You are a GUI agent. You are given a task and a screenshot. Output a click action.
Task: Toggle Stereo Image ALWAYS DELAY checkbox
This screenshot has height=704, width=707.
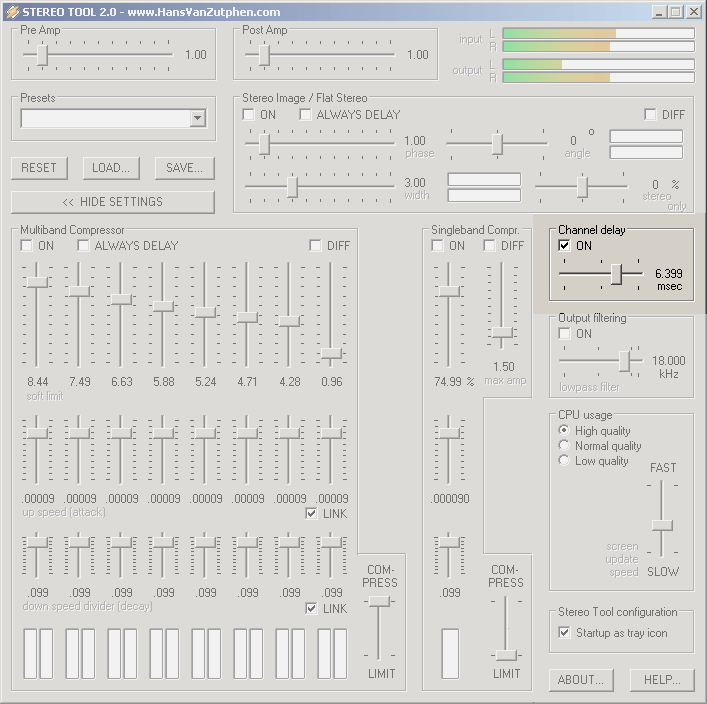coord(305,115)
